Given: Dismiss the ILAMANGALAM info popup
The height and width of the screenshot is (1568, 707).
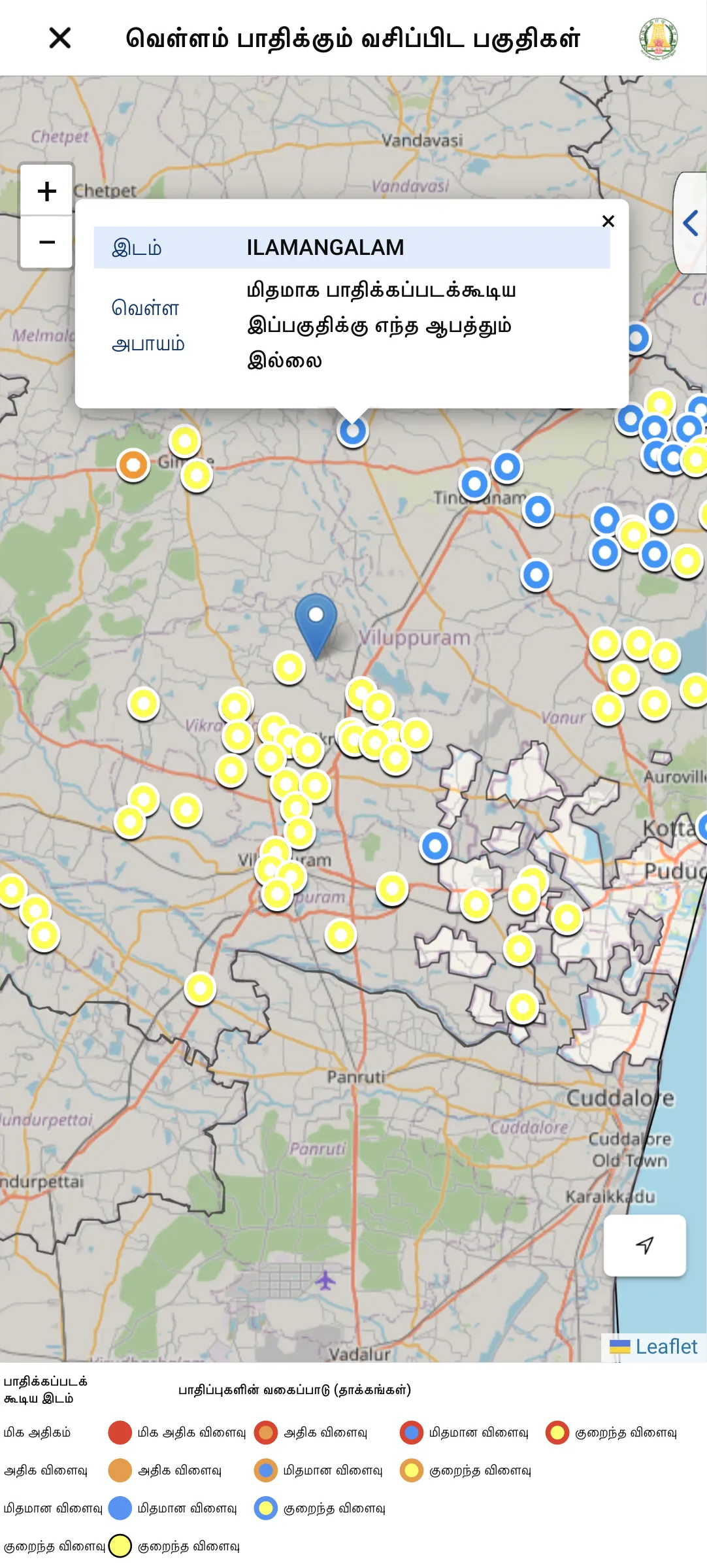Looking at the screenshot, I should coord(608,222).
